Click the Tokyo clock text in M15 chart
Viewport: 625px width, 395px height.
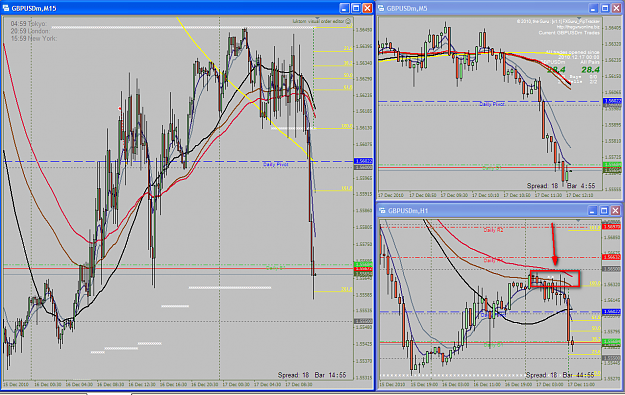[28, 24]
